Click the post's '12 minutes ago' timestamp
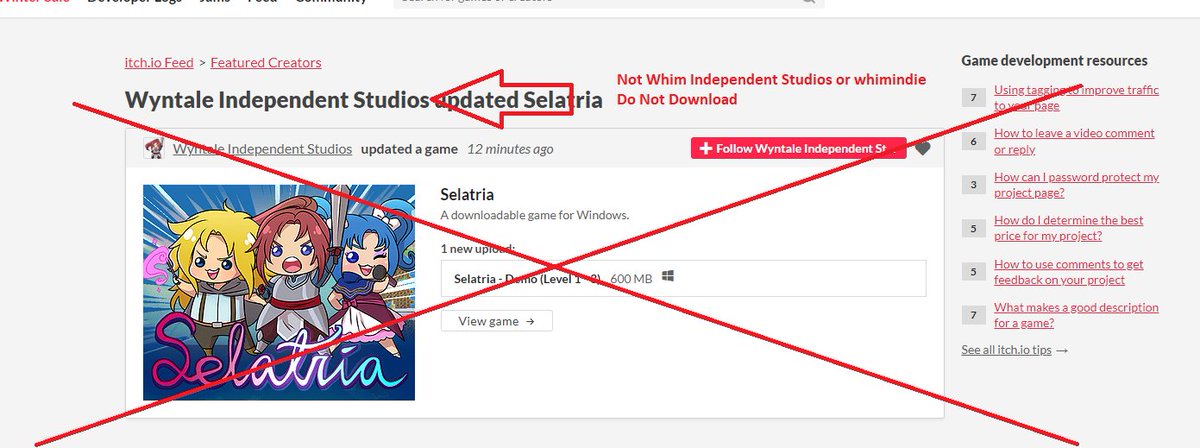Screen dimensions: 1200x448 pos(510,149)
